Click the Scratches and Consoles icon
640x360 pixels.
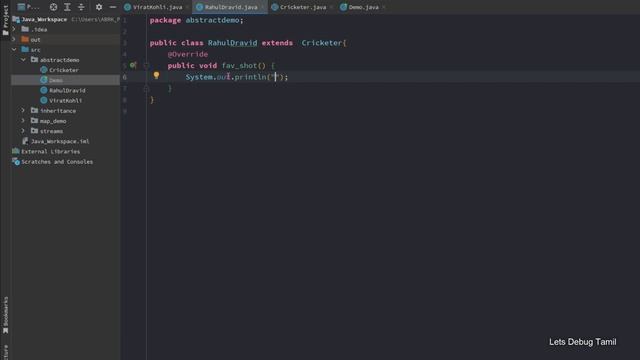tap(16, 162)
